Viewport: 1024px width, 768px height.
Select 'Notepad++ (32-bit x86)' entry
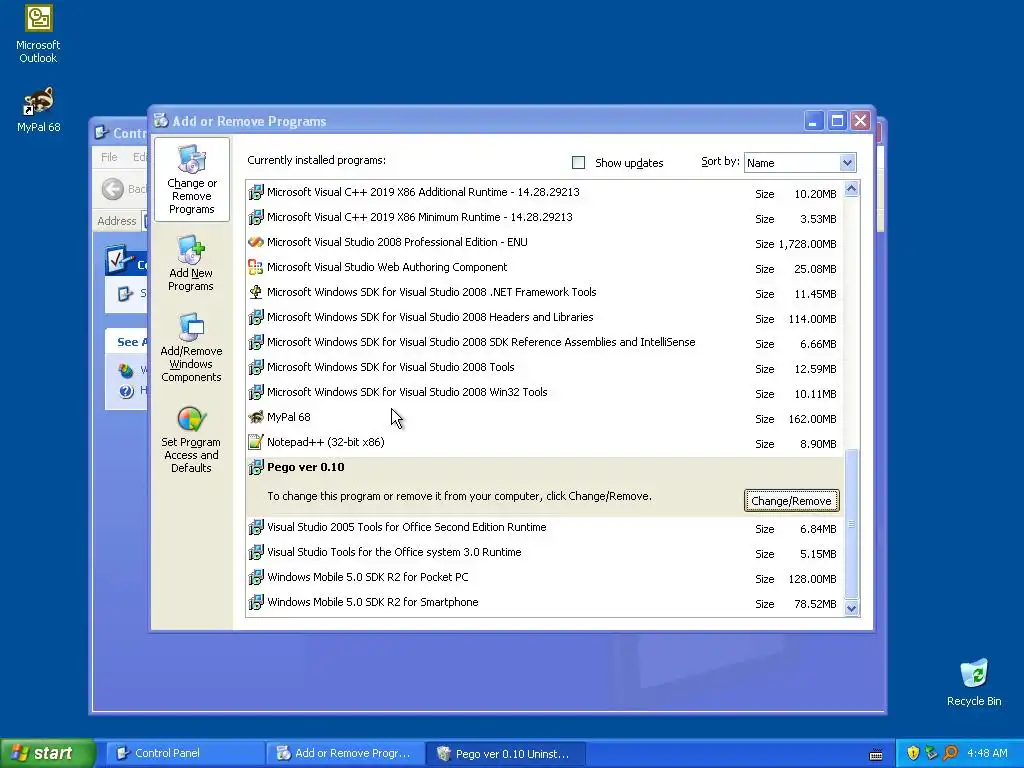coord(325,442)
